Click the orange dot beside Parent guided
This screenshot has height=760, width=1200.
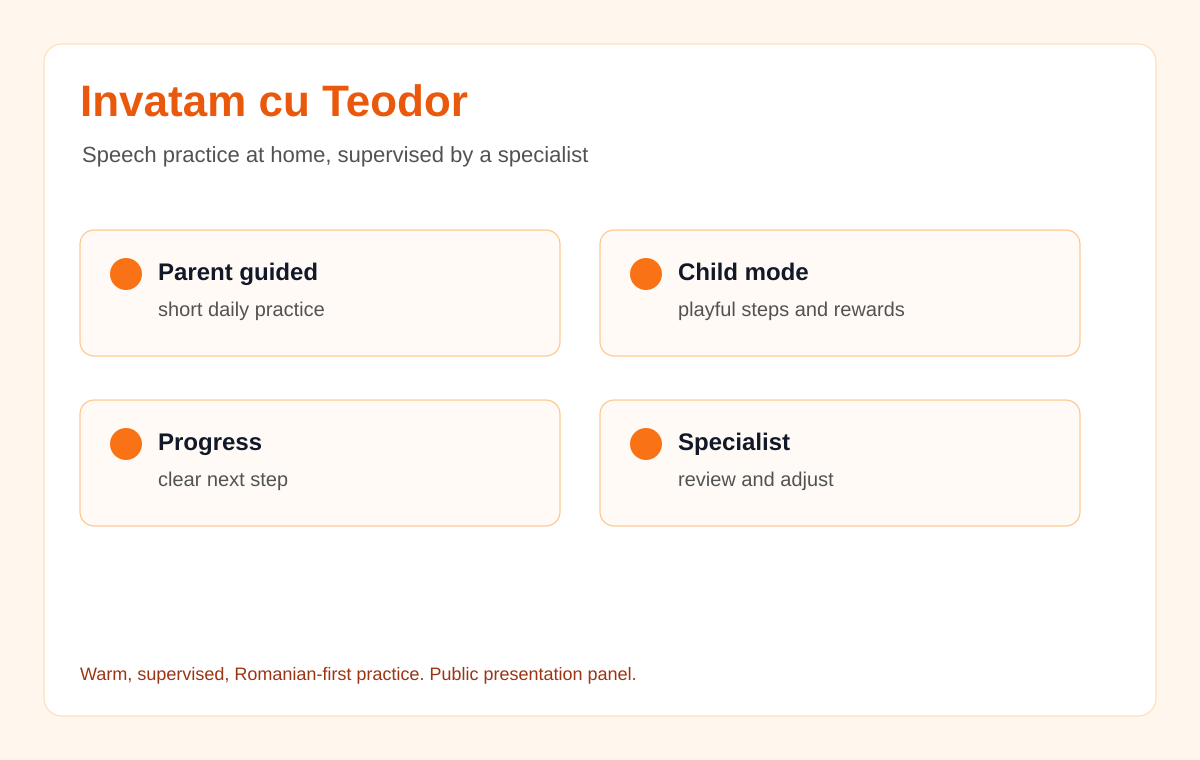point(126,274)
